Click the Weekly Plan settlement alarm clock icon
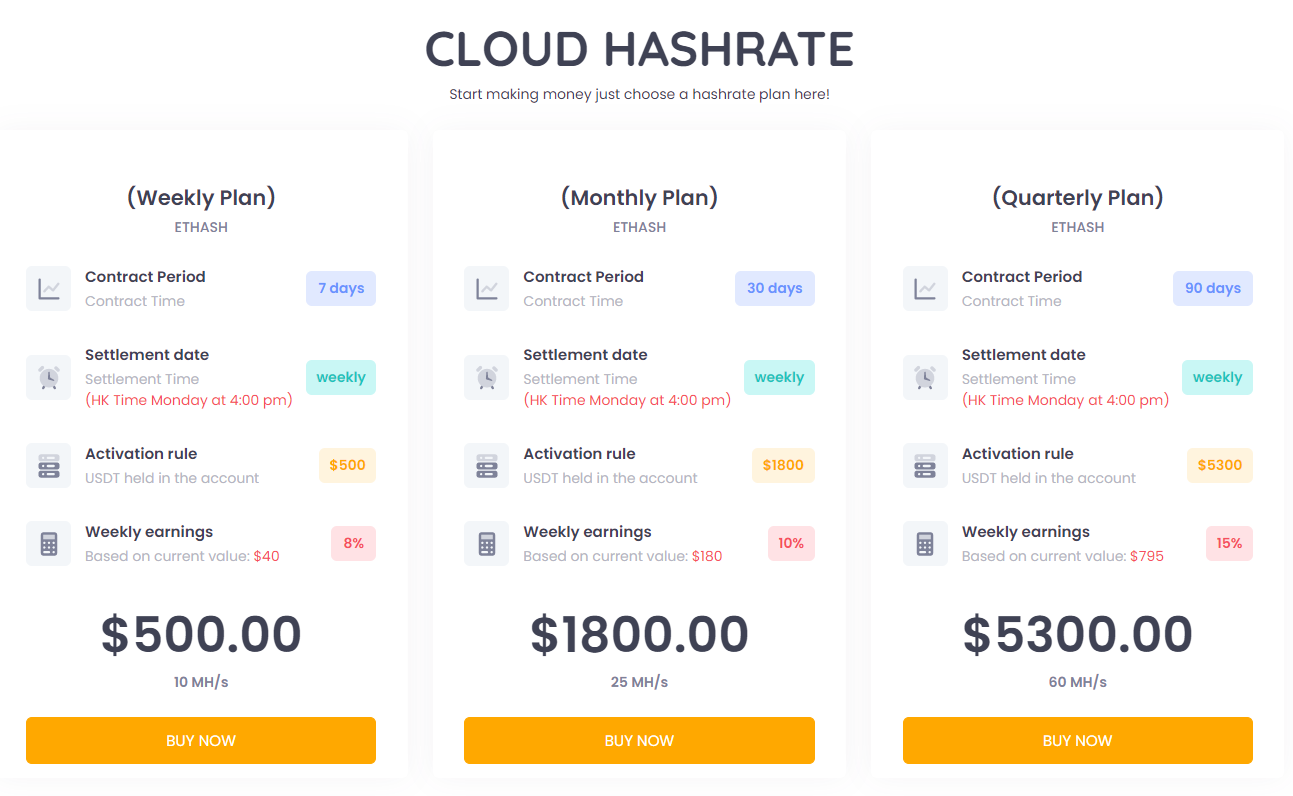The image size is (1293, 796). pos(48,377)
